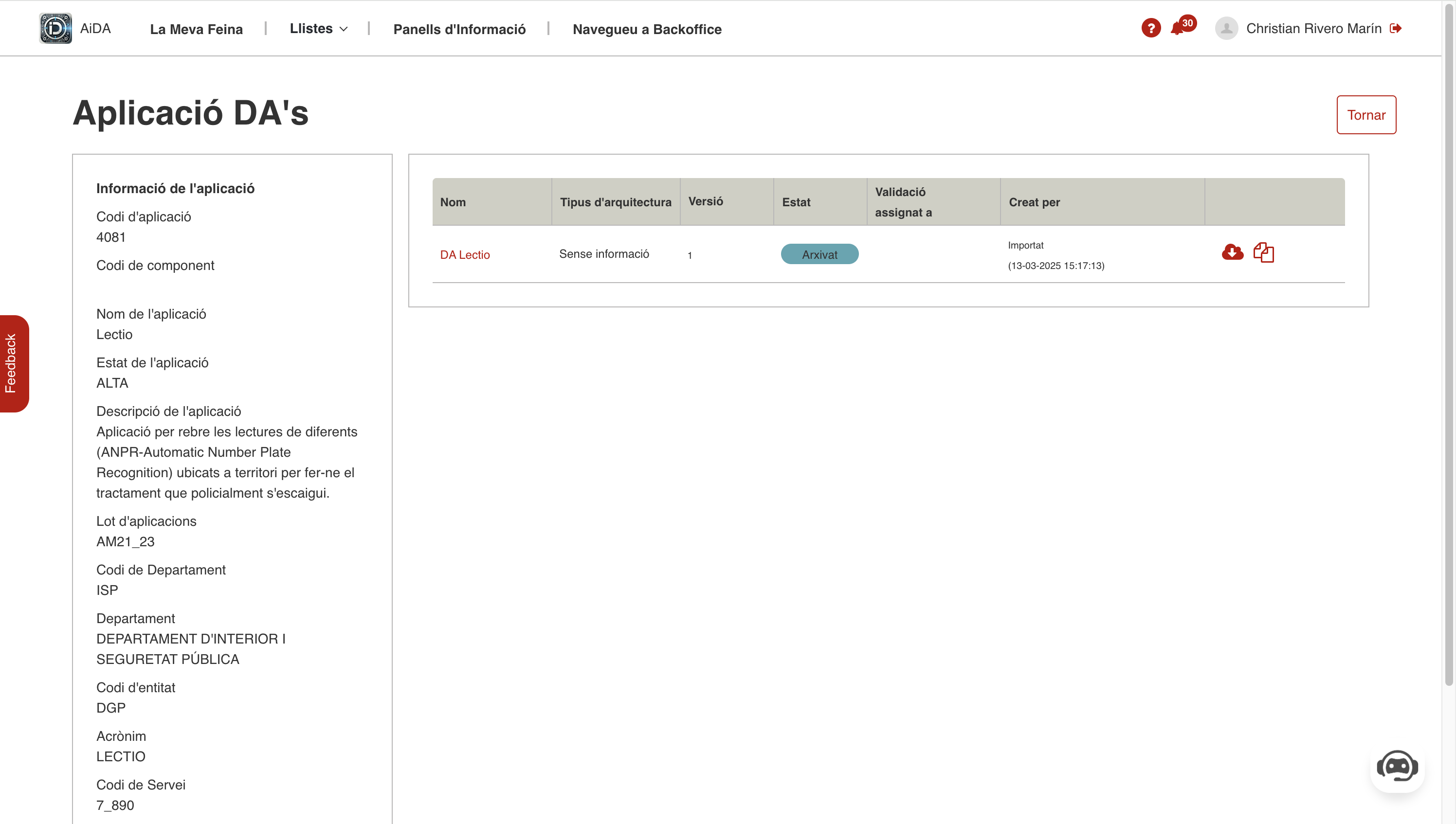The width and height of the screenshot is (1456, 824).
Task: Click the Nom column header
Action: pos(453,202)
